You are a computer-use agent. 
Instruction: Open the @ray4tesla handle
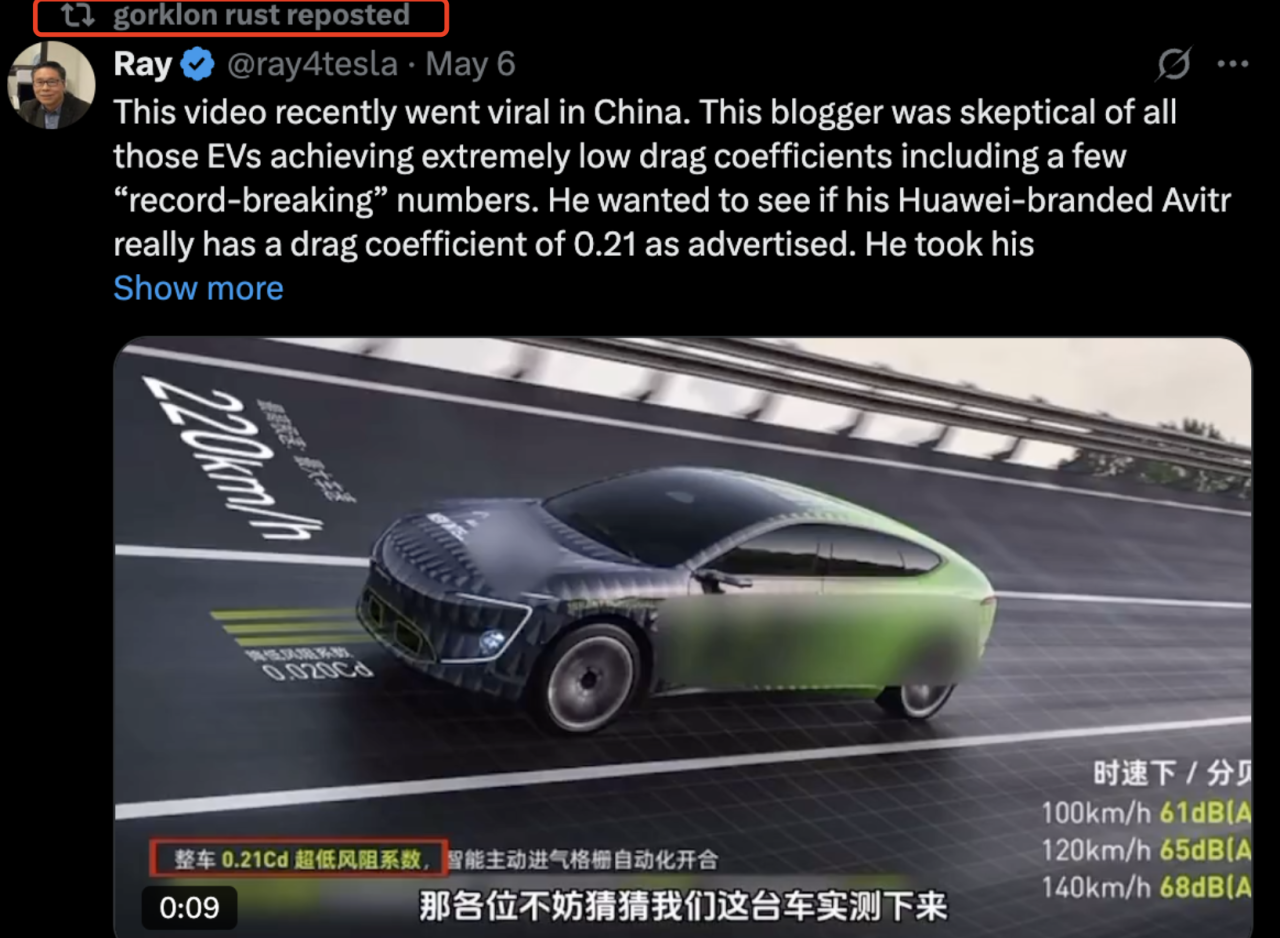[x=311, y=65]
